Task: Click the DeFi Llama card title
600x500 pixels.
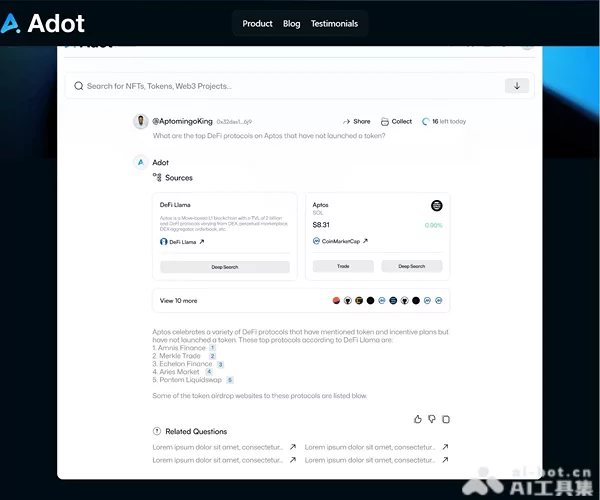Action: click(175, 205)
